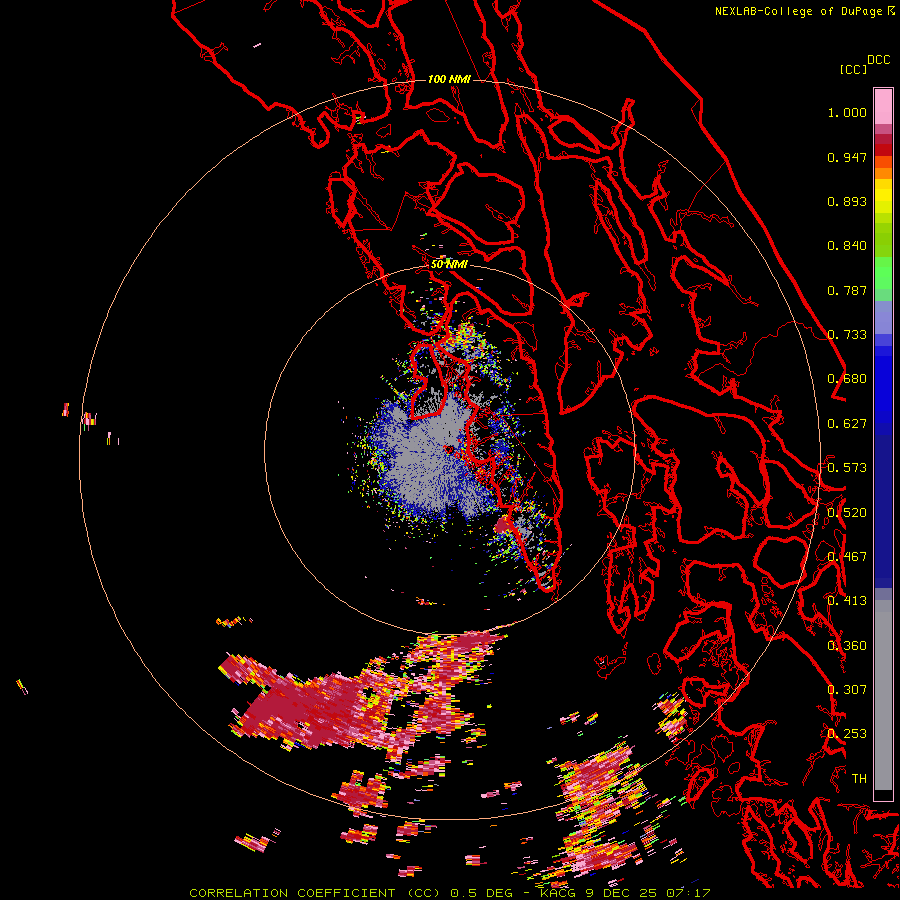Screen dimensions: 900x900
Task: Click the 0.627 color scale value
Action: [847, 424]
